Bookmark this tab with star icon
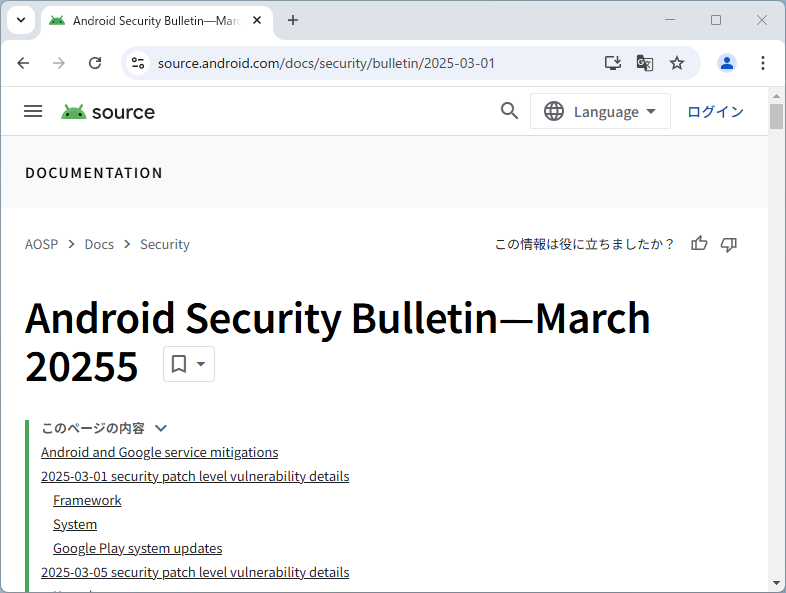Image resolution: width=786 pixels, height=593 pixels. (677, 63)
